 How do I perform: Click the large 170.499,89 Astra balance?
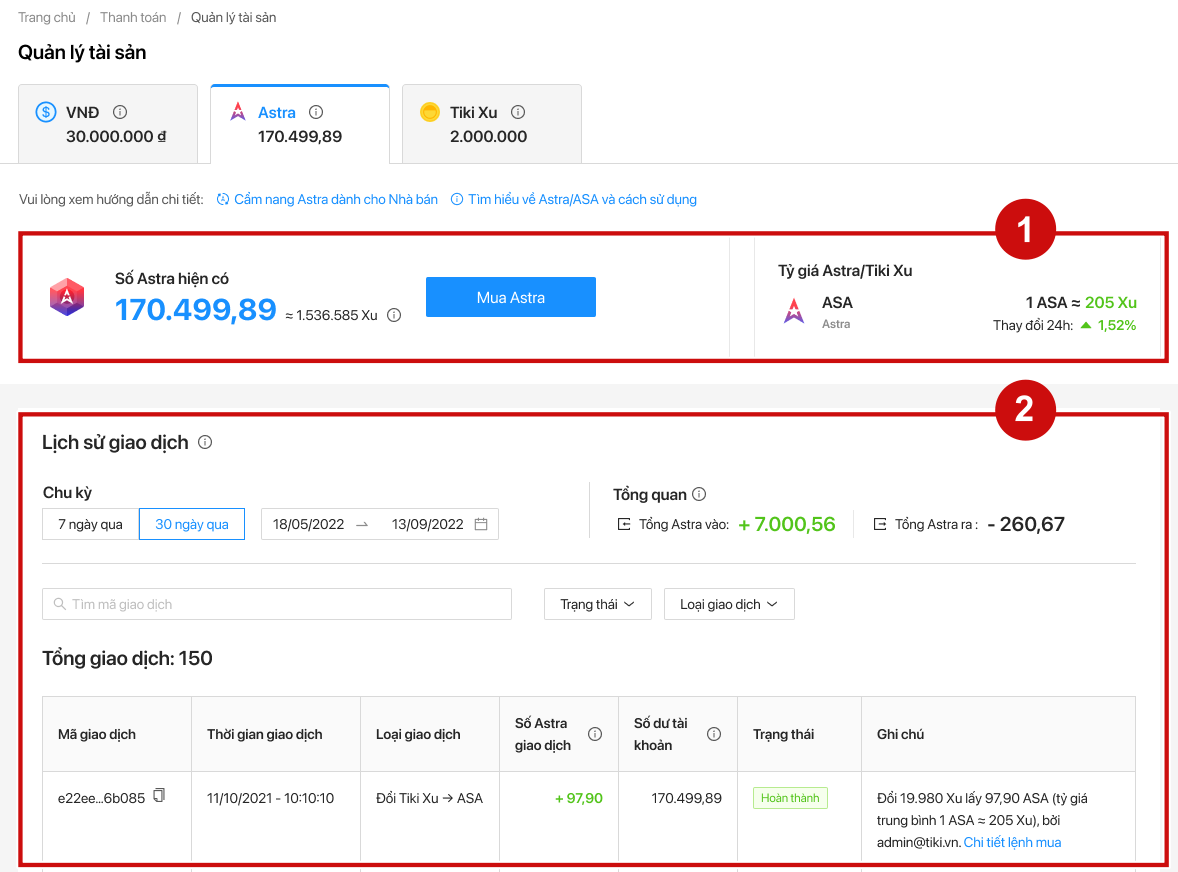pyautogui.click(x=195, y=309)
